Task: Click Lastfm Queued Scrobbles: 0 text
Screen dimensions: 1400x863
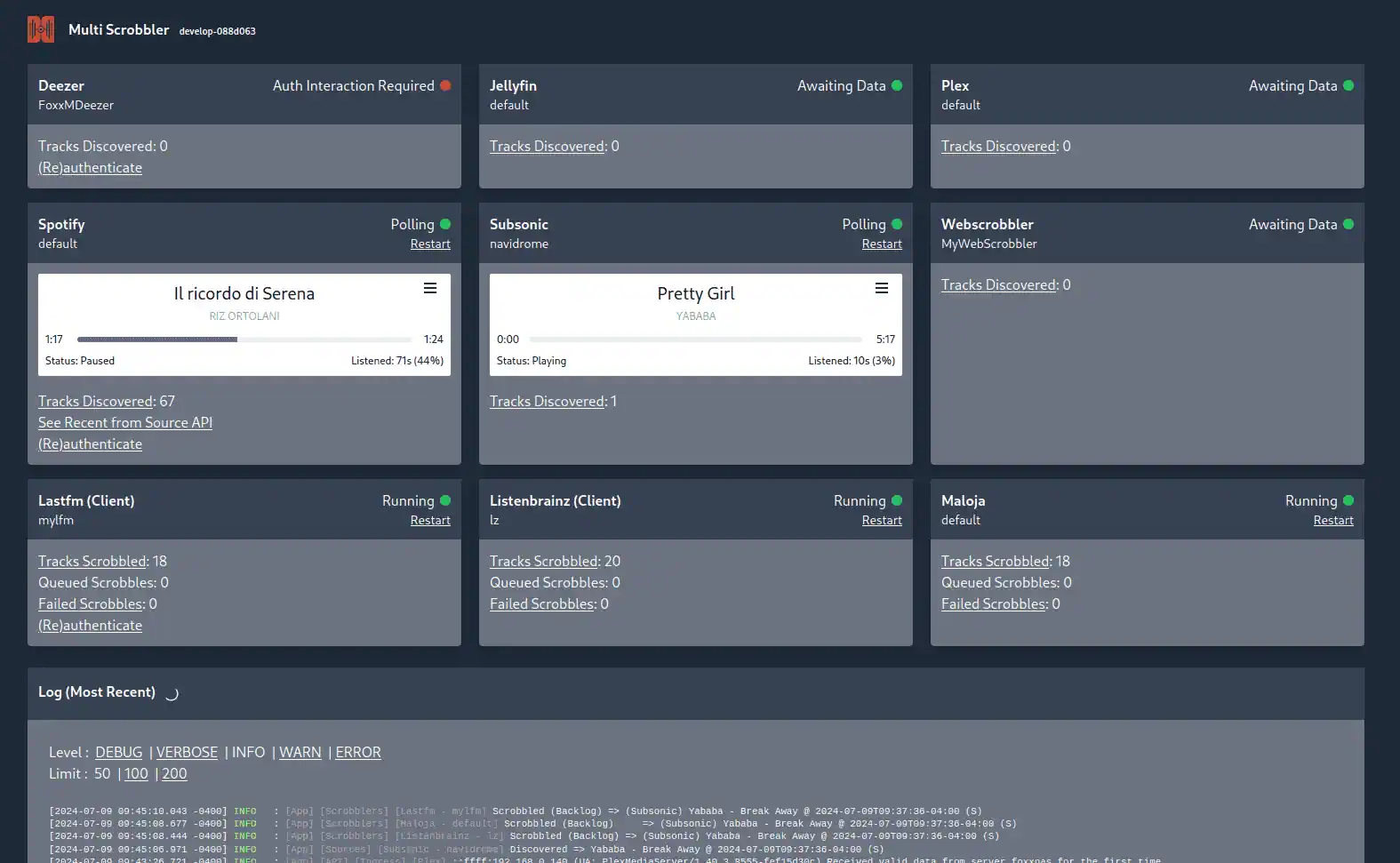Action: [103, 582]
